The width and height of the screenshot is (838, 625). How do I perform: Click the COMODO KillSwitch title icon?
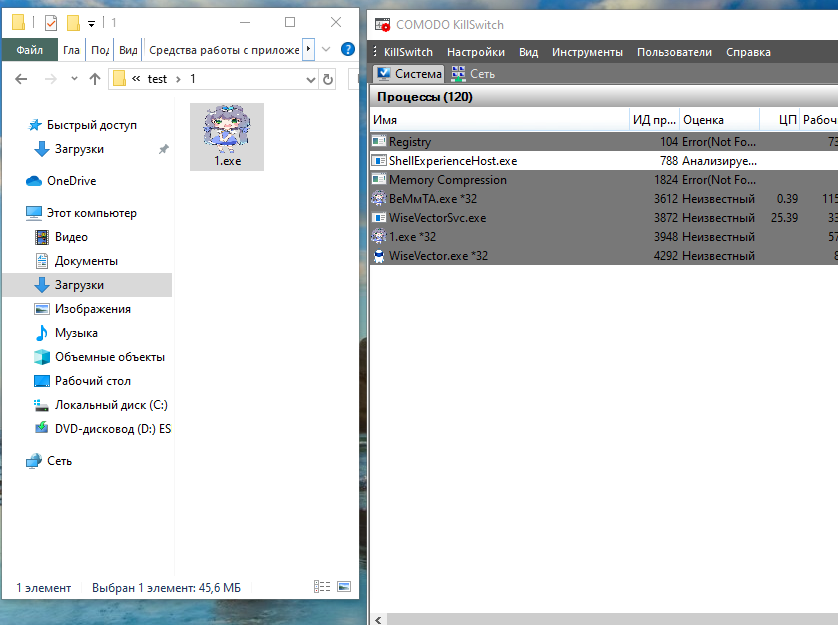click(x=383, y=25)
